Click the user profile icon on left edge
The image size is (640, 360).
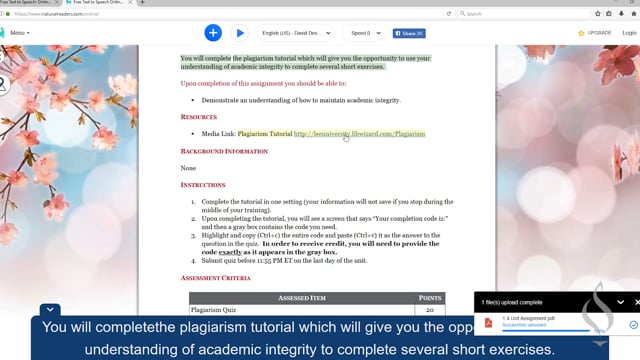(x=3, y=84)
